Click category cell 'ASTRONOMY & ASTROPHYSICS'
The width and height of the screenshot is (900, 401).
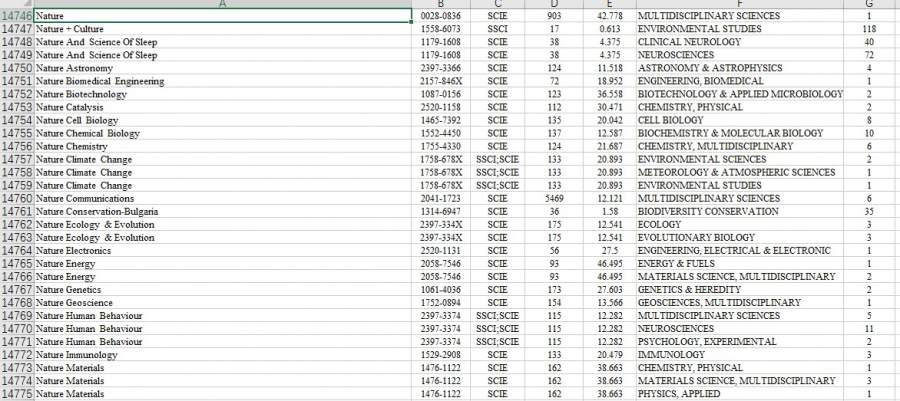tap(740, 68)
